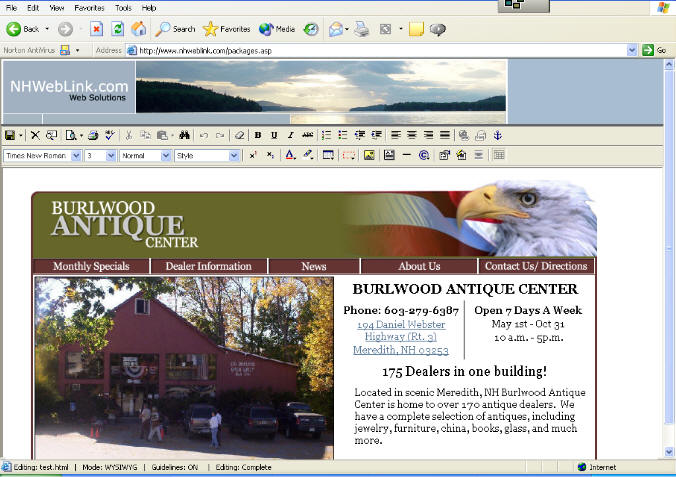Open the File menu
Screen dimensions: 676x477
[12, 8]
